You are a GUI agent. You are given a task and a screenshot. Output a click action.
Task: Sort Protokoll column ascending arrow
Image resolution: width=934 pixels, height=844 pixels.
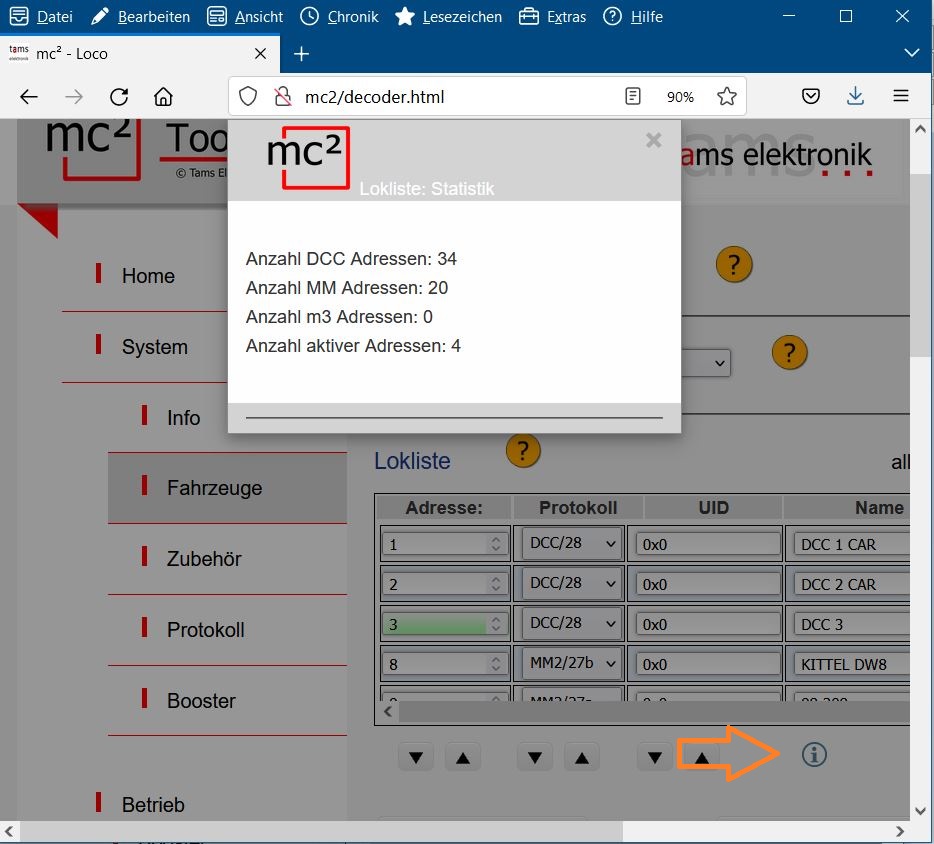coord(582,758)
